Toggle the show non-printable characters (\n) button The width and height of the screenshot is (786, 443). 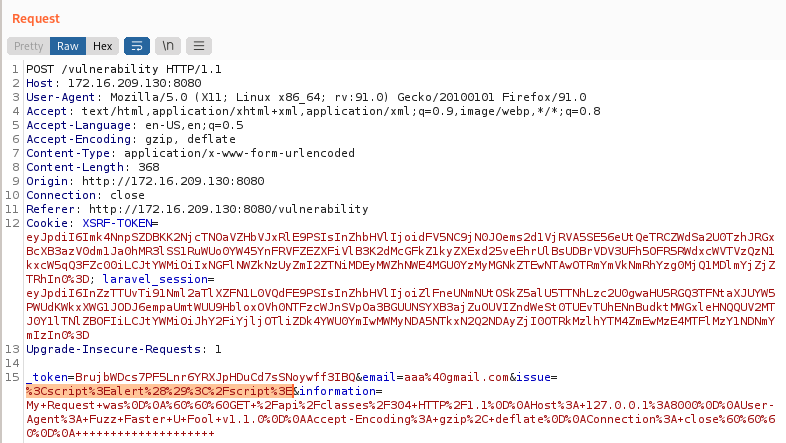pos(168,46)
